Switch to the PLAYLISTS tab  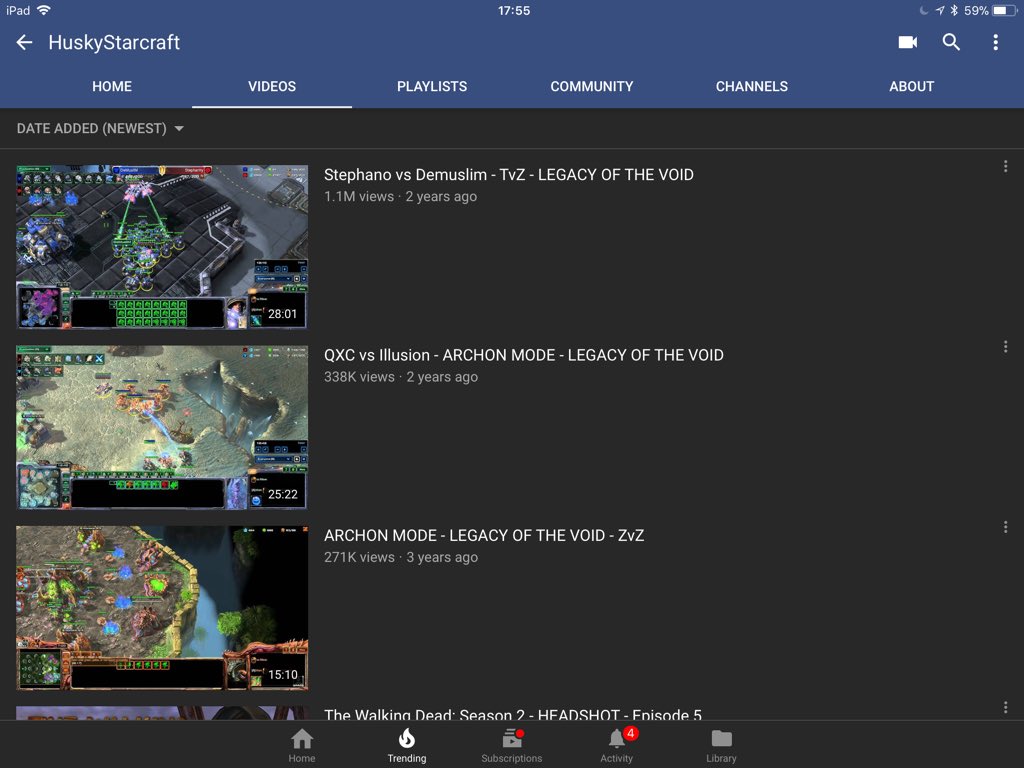[x=432, y=86]
